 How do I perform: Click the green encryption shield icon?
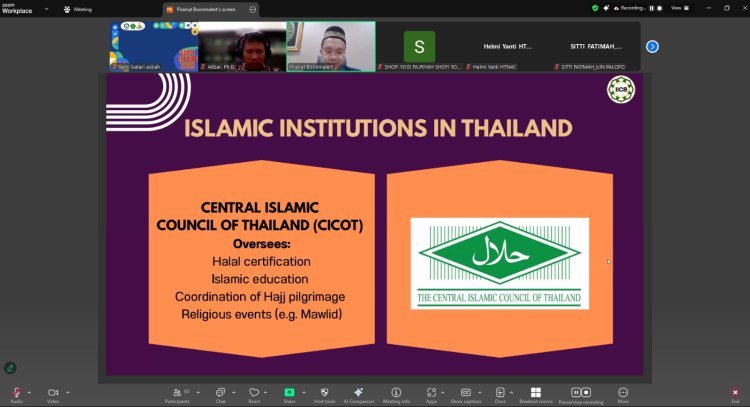(x=595, y=8)
